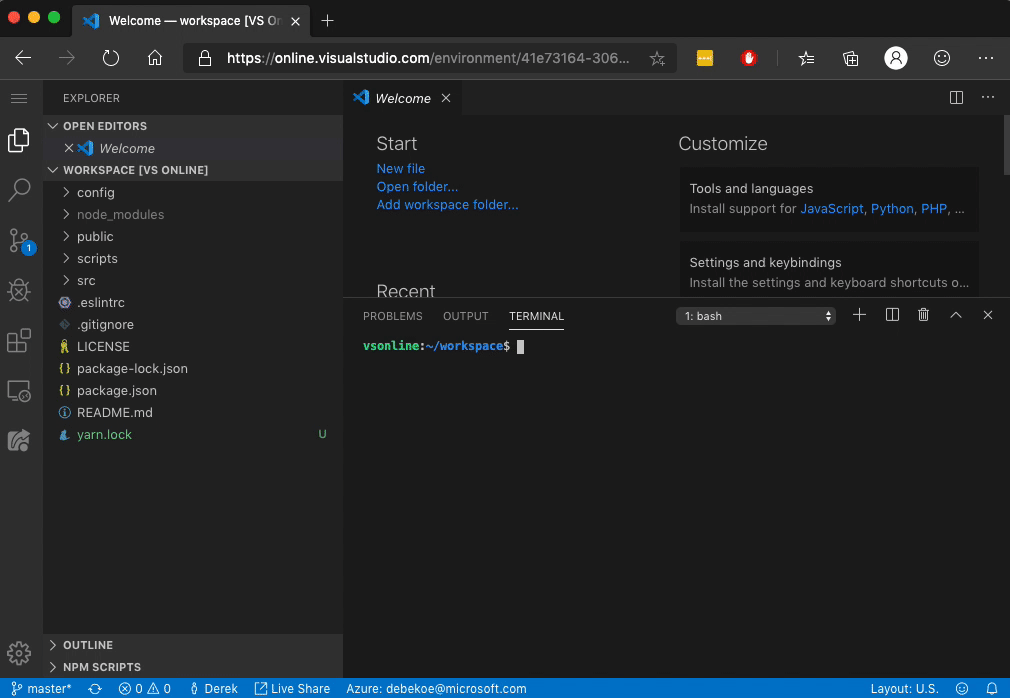Open the hamburger application menu
Viewport: 1010px width, 698px height.
19,99
